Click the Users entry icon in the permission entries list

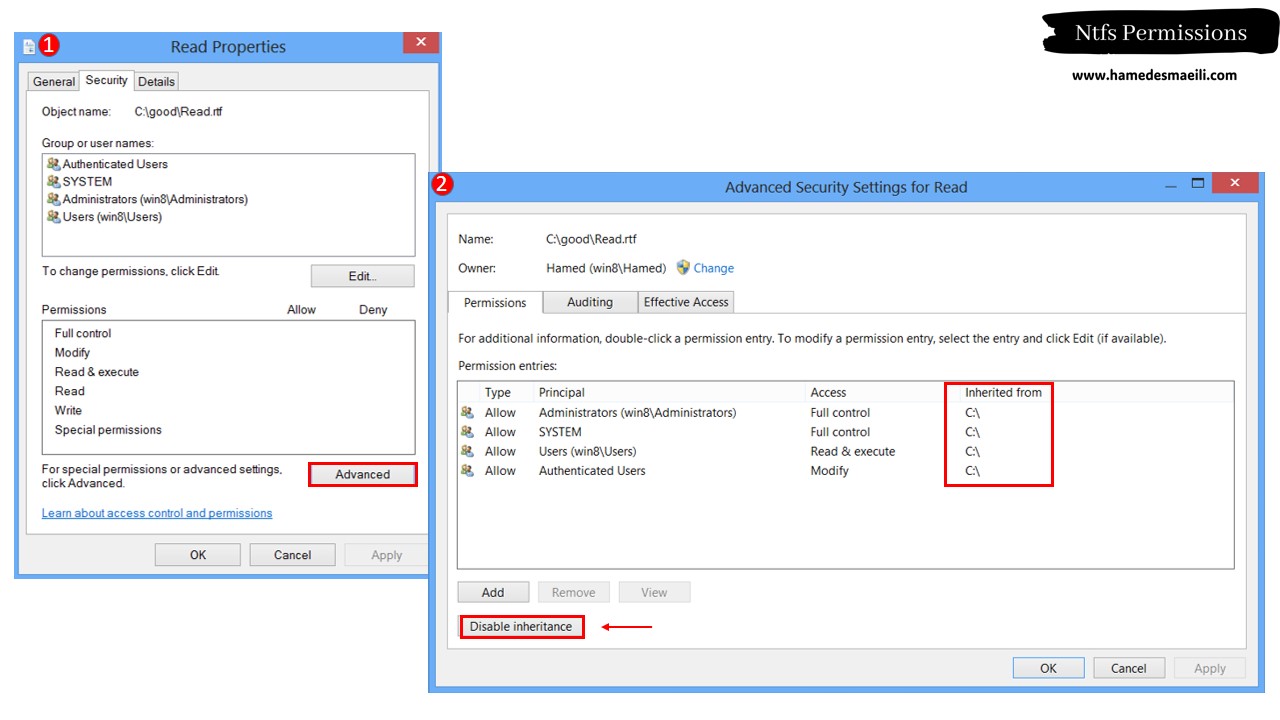(467, 452)
